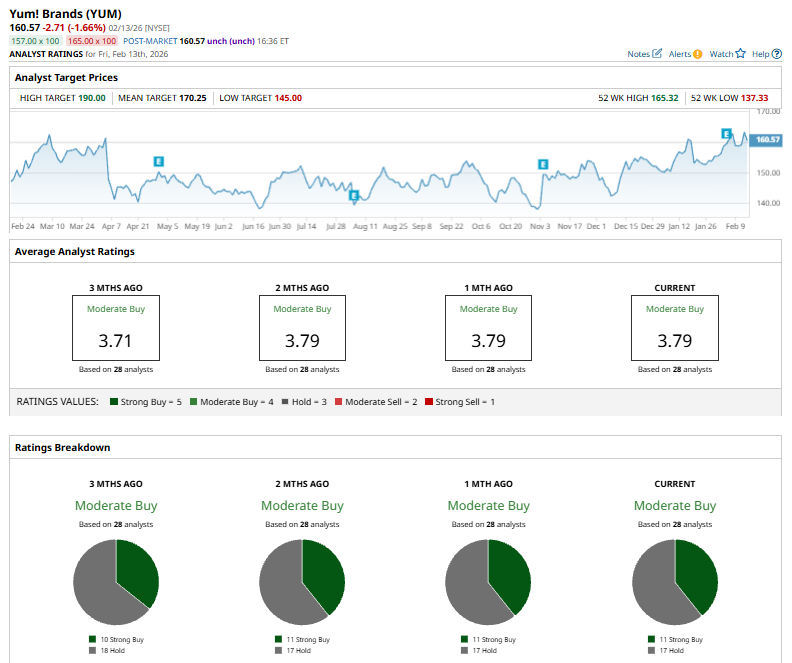Select the current 3.79 rating box
The height and width of the screenshot is (663, 792).
click(675, 328)
